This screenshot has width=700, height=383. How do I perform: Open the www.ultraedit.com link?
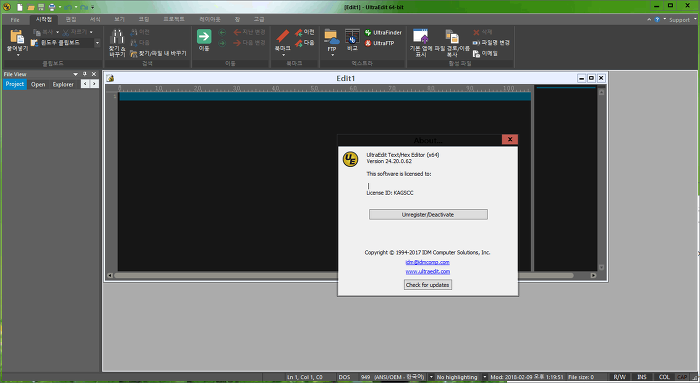pyautogui.click(x=428, y=271)
